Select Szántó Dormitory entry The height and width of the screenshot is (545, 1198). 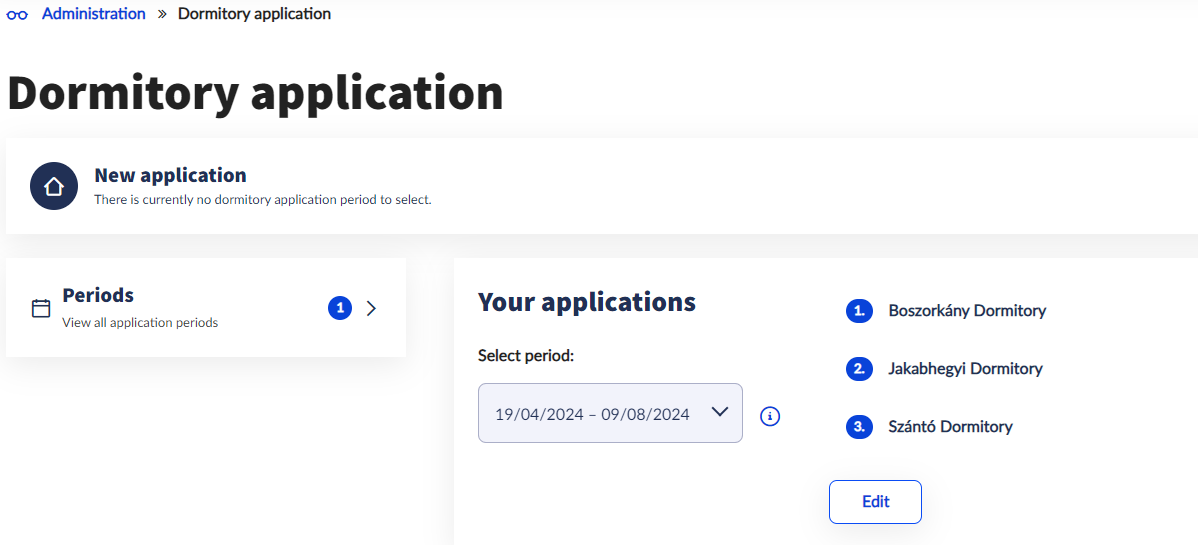(950, 427)
